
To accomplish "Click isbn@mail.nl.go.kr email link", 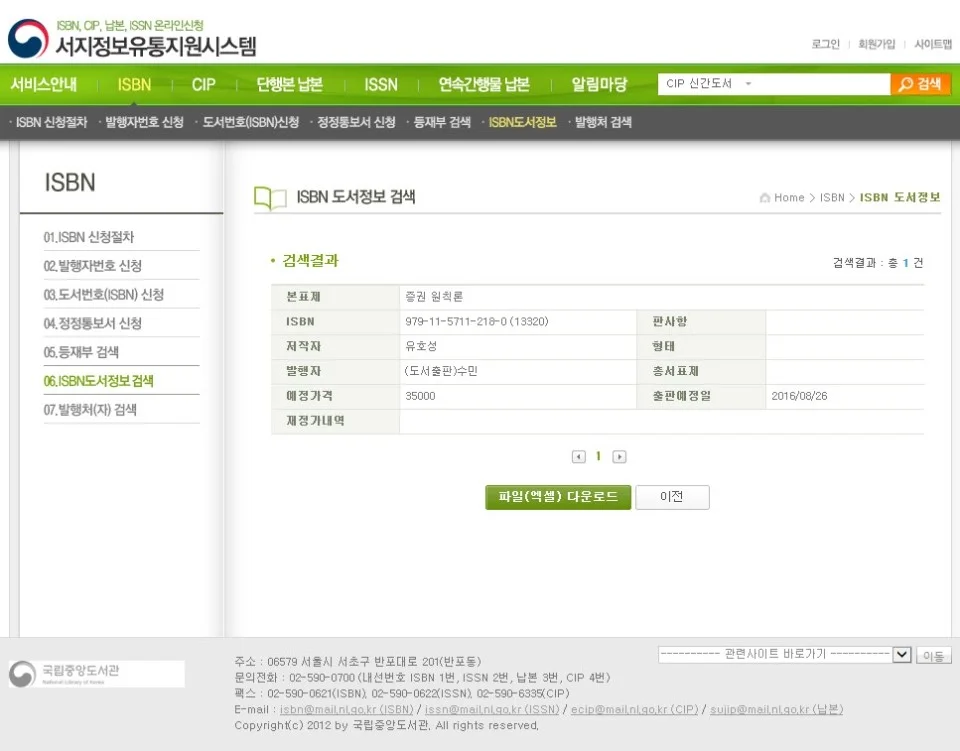I will (347, 709).
